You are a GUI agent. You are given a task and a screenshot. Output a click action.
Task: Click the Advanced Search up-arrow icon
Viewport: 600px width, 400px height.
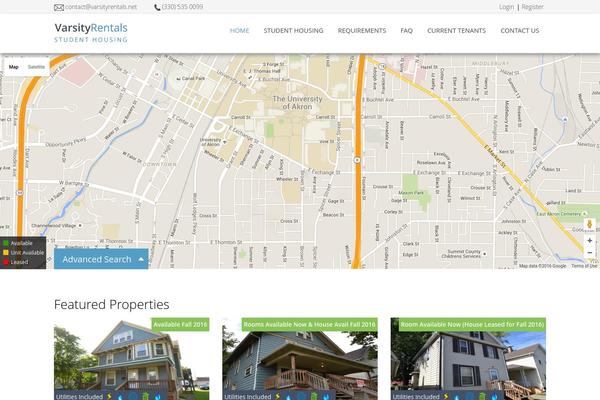[141, 260]
